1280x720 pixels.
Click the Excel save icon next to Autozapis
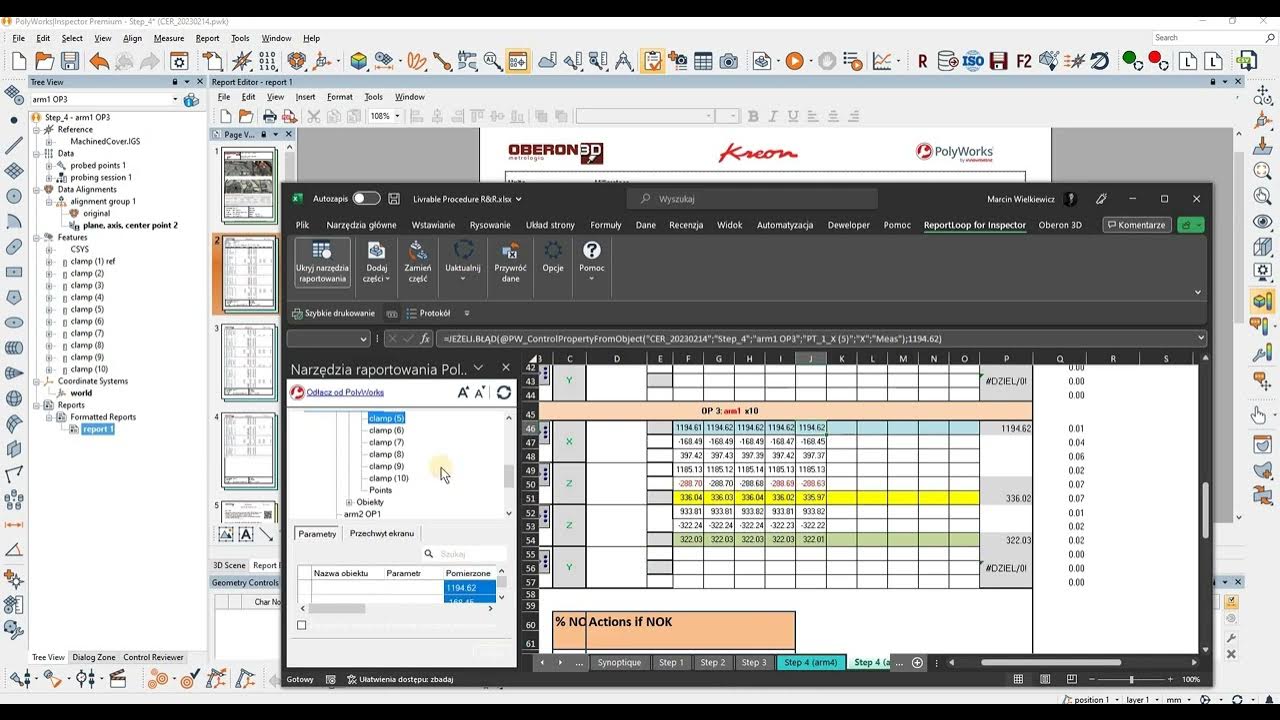(394, 199)
